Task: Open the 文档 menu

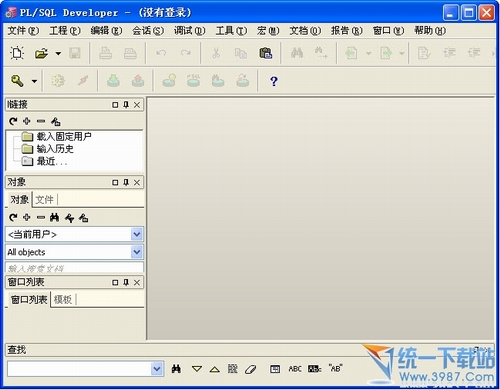Action: 305,31
